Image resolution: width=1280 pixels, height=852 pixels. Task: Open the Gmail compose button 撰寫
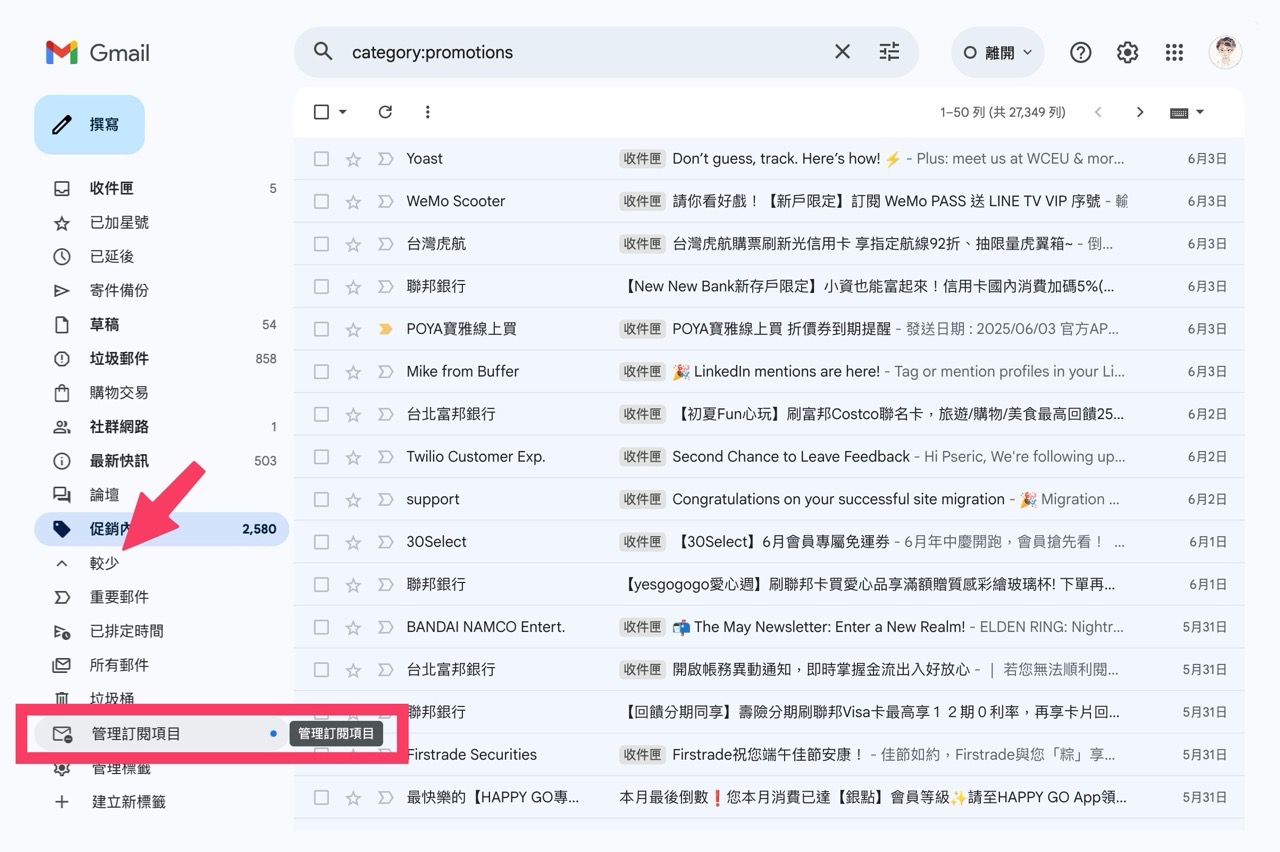89,124
